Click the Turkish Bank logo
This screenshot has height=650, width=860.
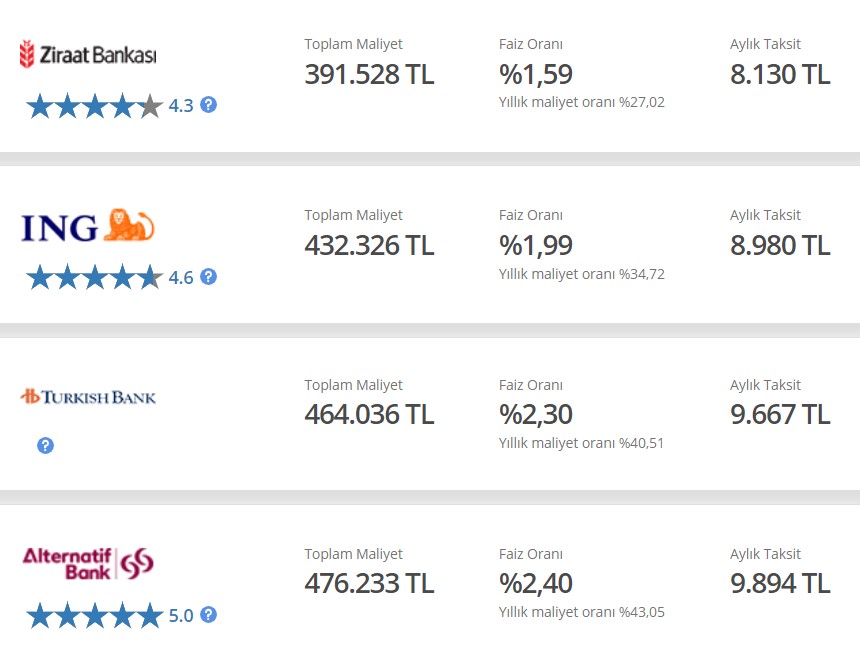(x=88, y=397)
